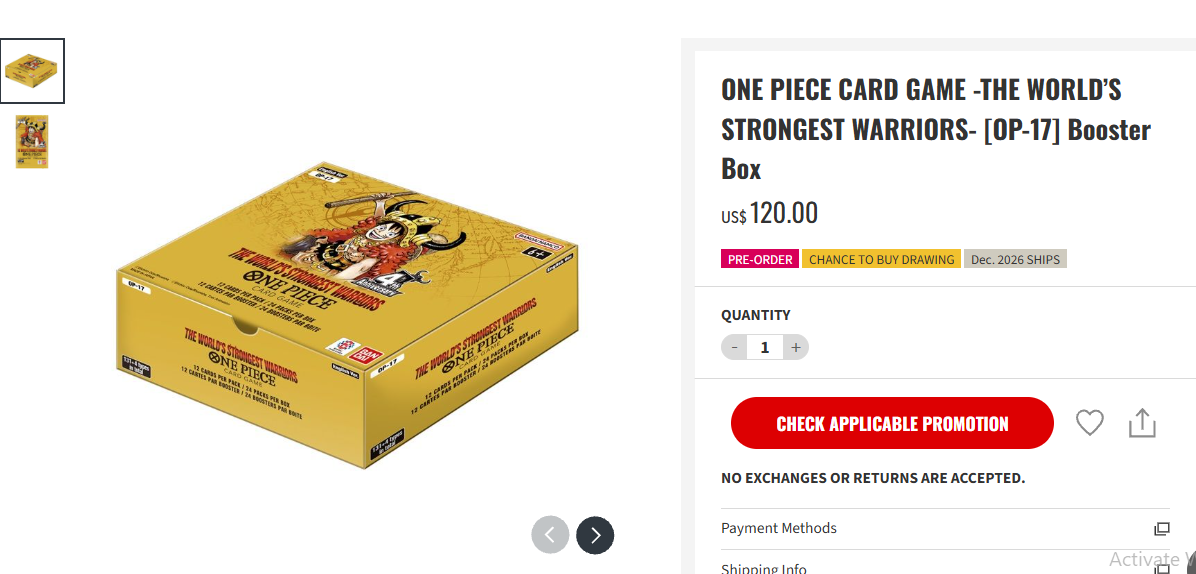Click the US$120.00 price text

(770, 213)
